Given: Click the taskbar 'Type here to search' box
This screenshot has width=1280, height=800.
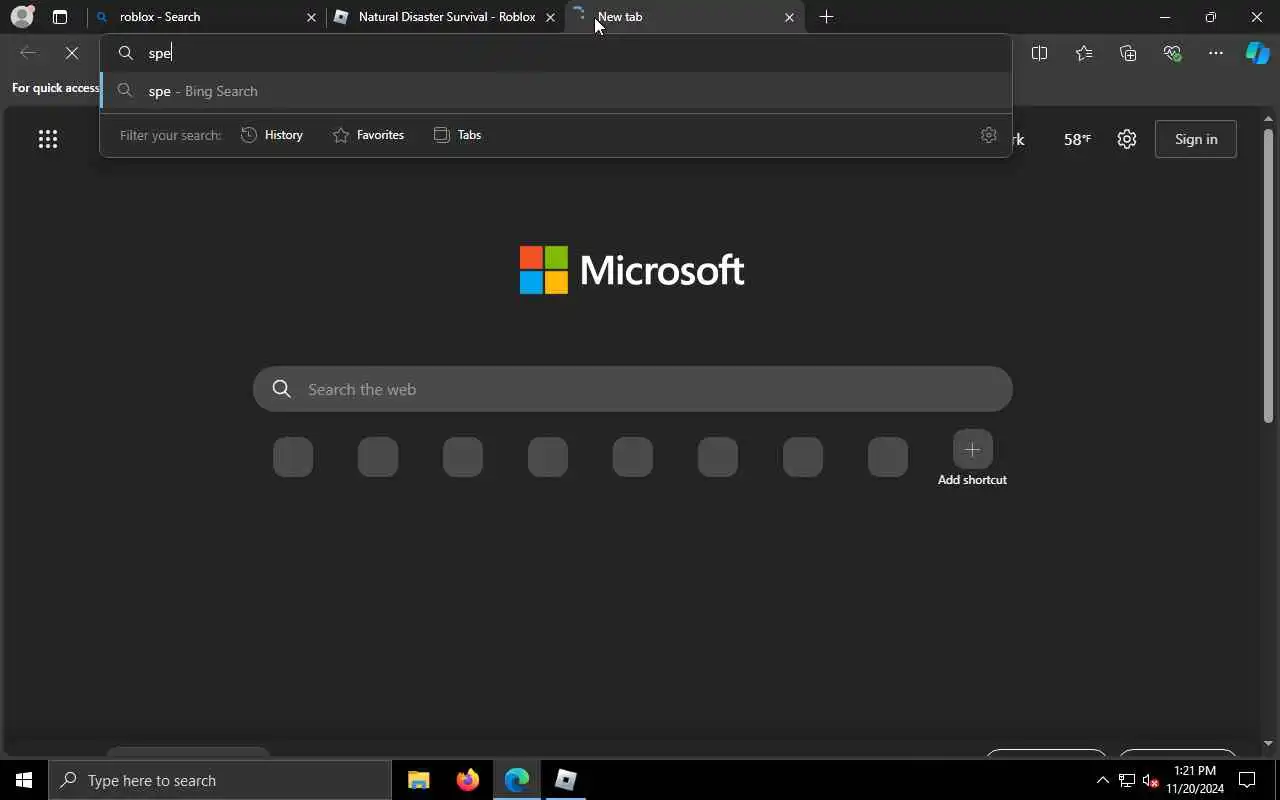Looking at the screenshot, I should (x=220, y=780).
